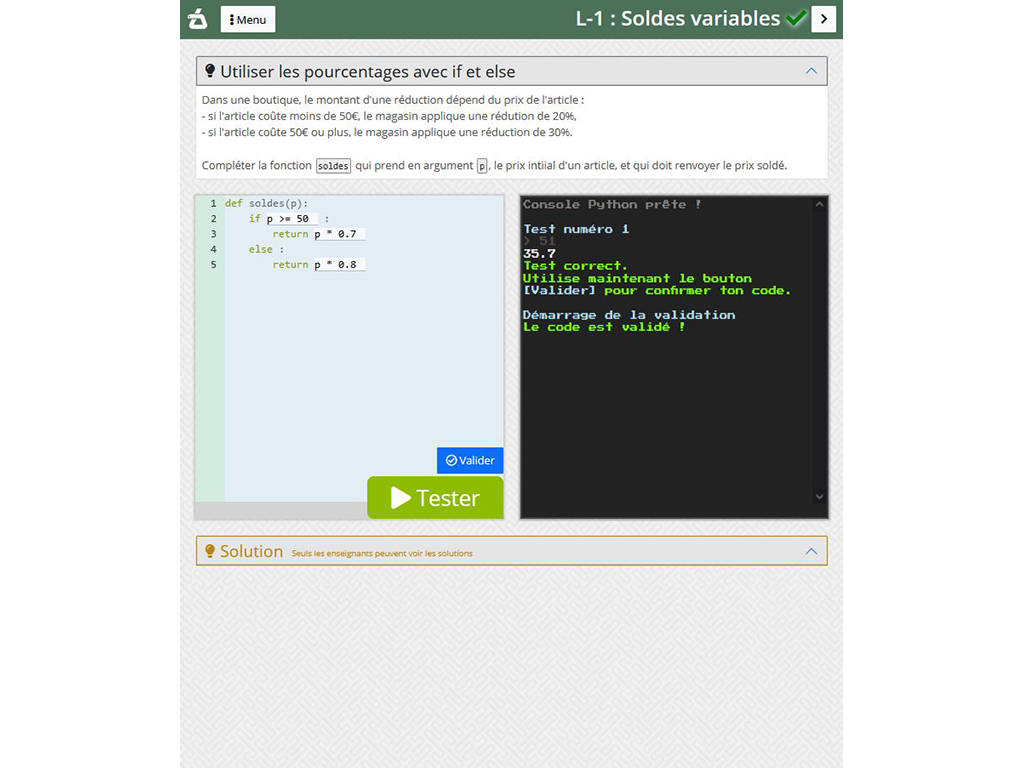Open the Menu from the top bar
1024x768 pixels.
tap(247, 18)
